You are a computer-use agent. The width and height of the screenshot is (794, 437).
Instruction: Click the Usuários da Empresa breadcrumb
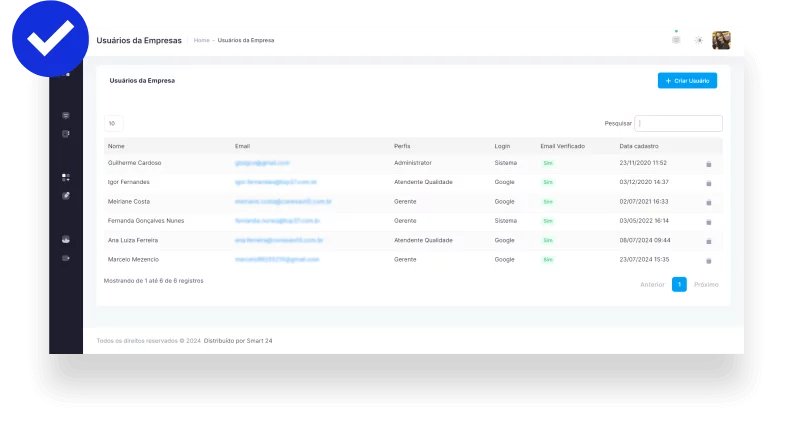tap(246, 40)
